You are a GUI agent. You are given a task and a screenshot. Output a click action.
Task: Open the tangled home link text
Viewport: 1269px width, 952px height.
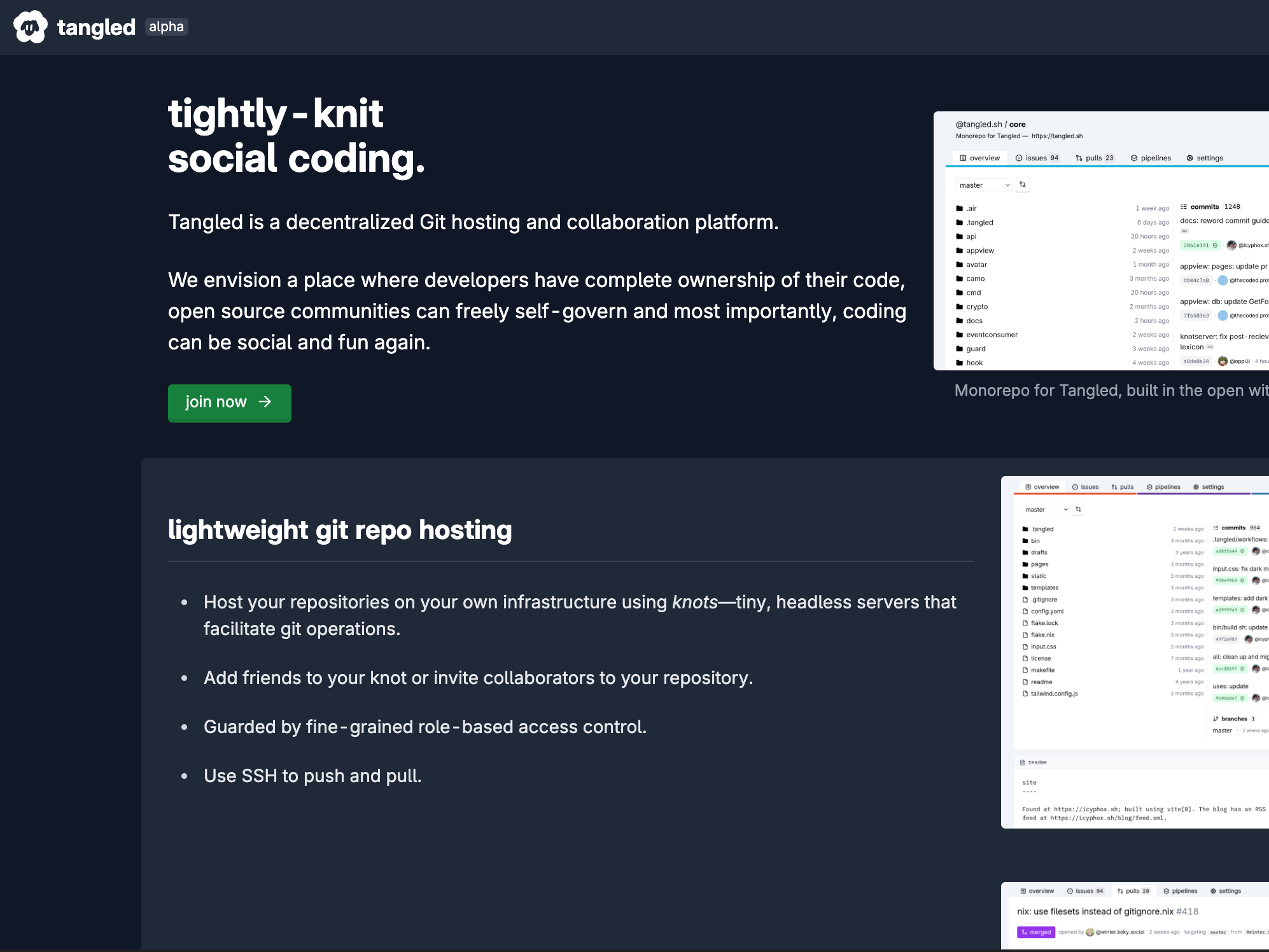pos(96,27)
